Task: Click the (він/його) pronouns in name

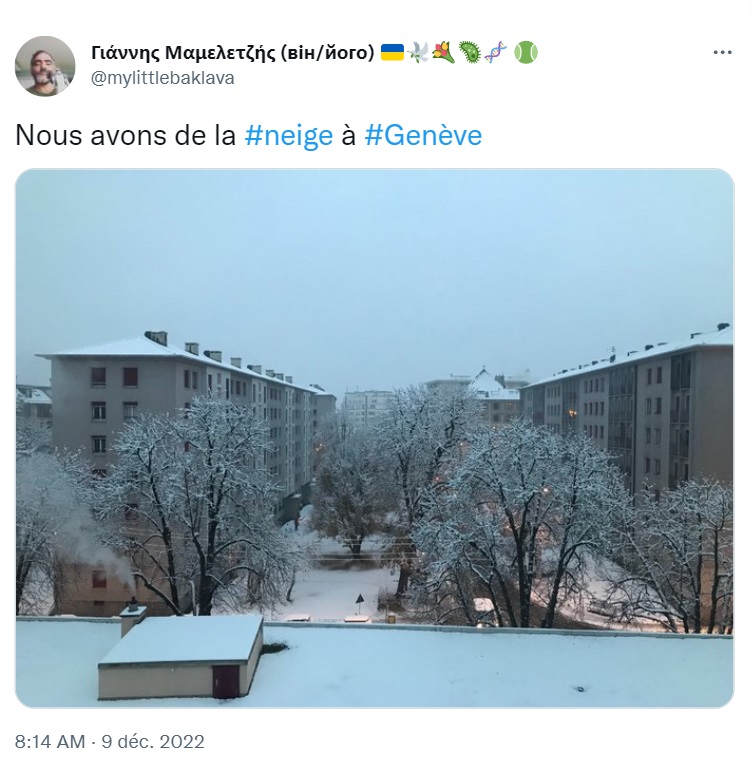Action: pyautogui.click(x=327, y=52)
